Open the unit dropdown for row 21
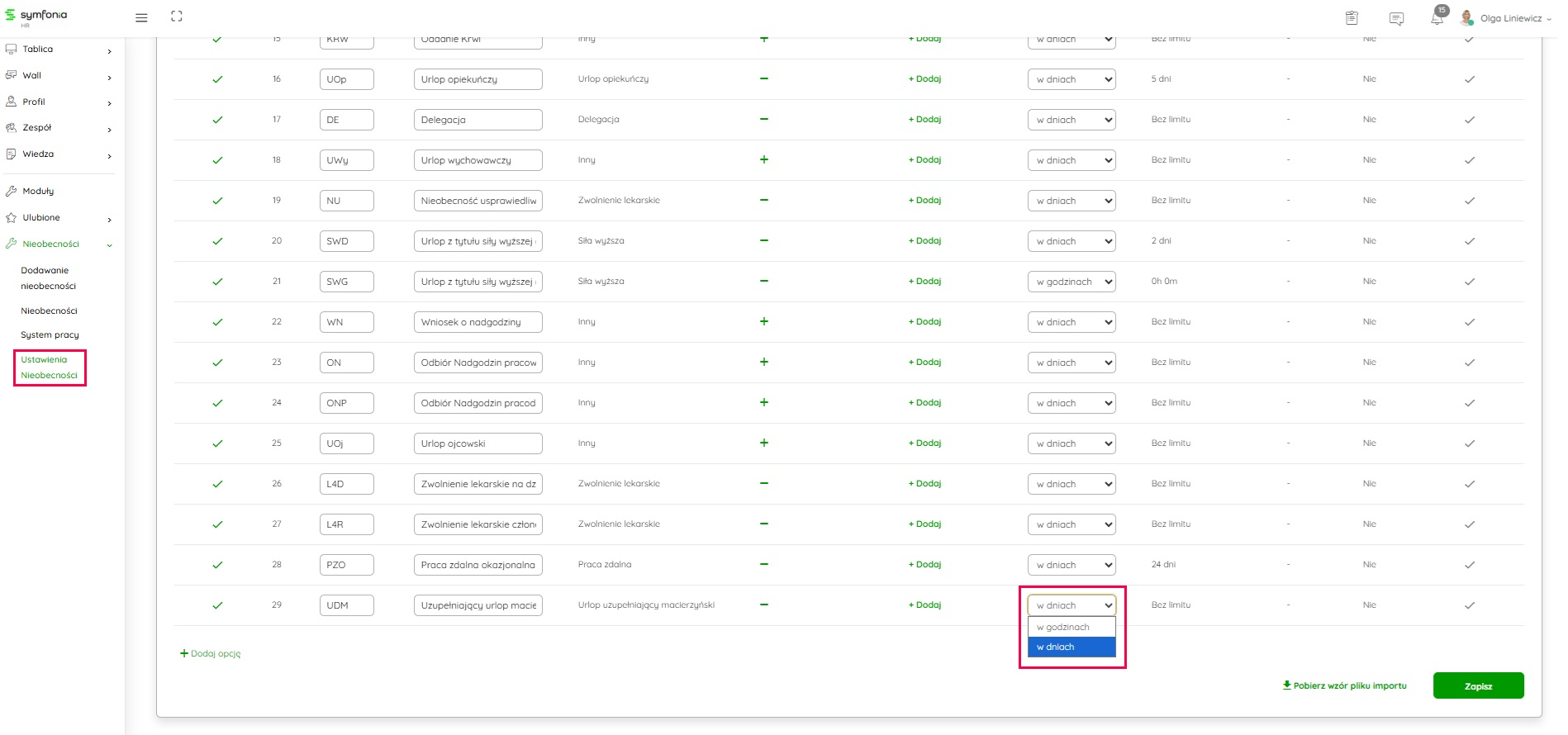Viewport: 1568px width, 735px height. 1071,282
